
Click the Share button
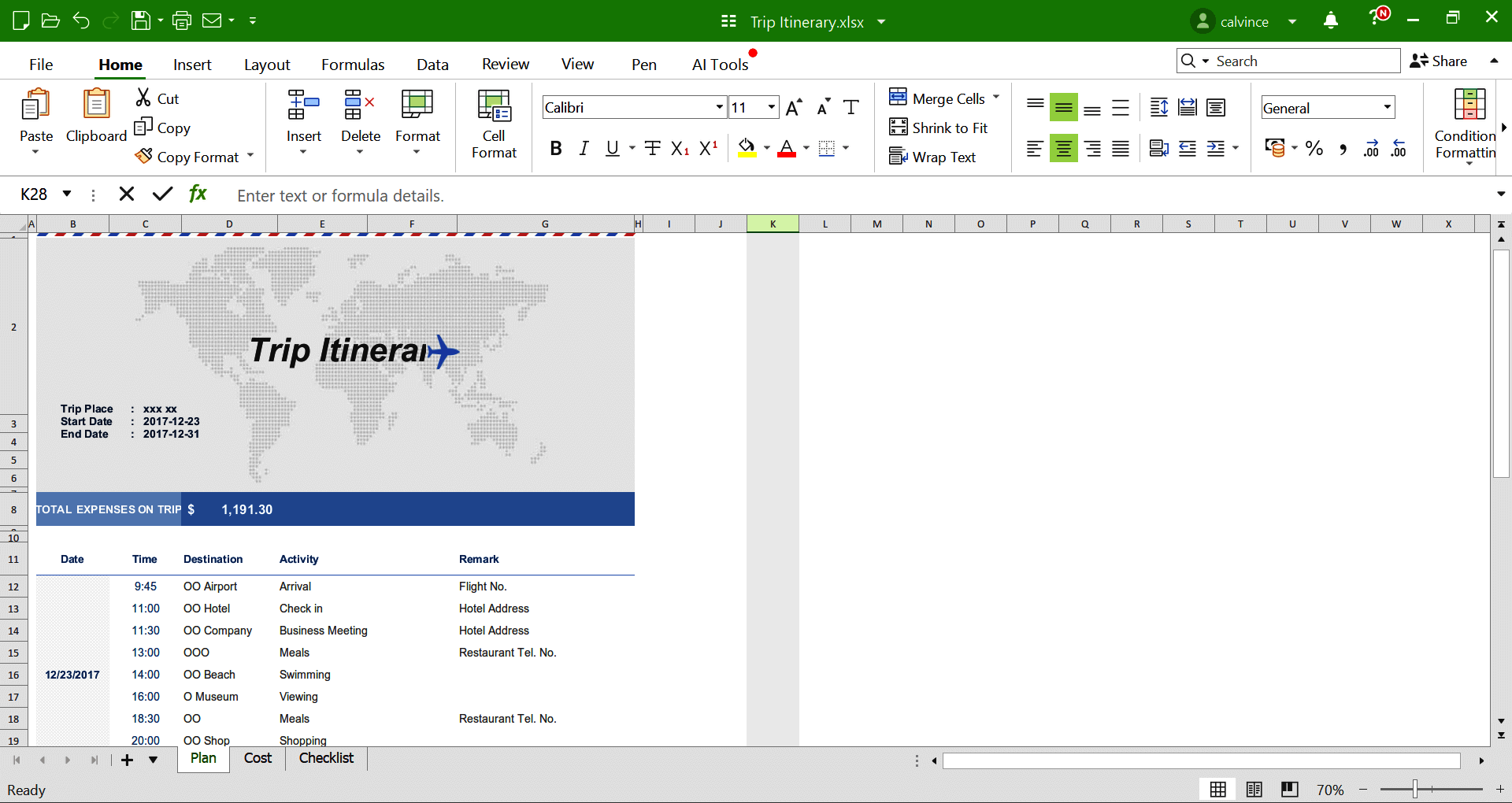1440,61
